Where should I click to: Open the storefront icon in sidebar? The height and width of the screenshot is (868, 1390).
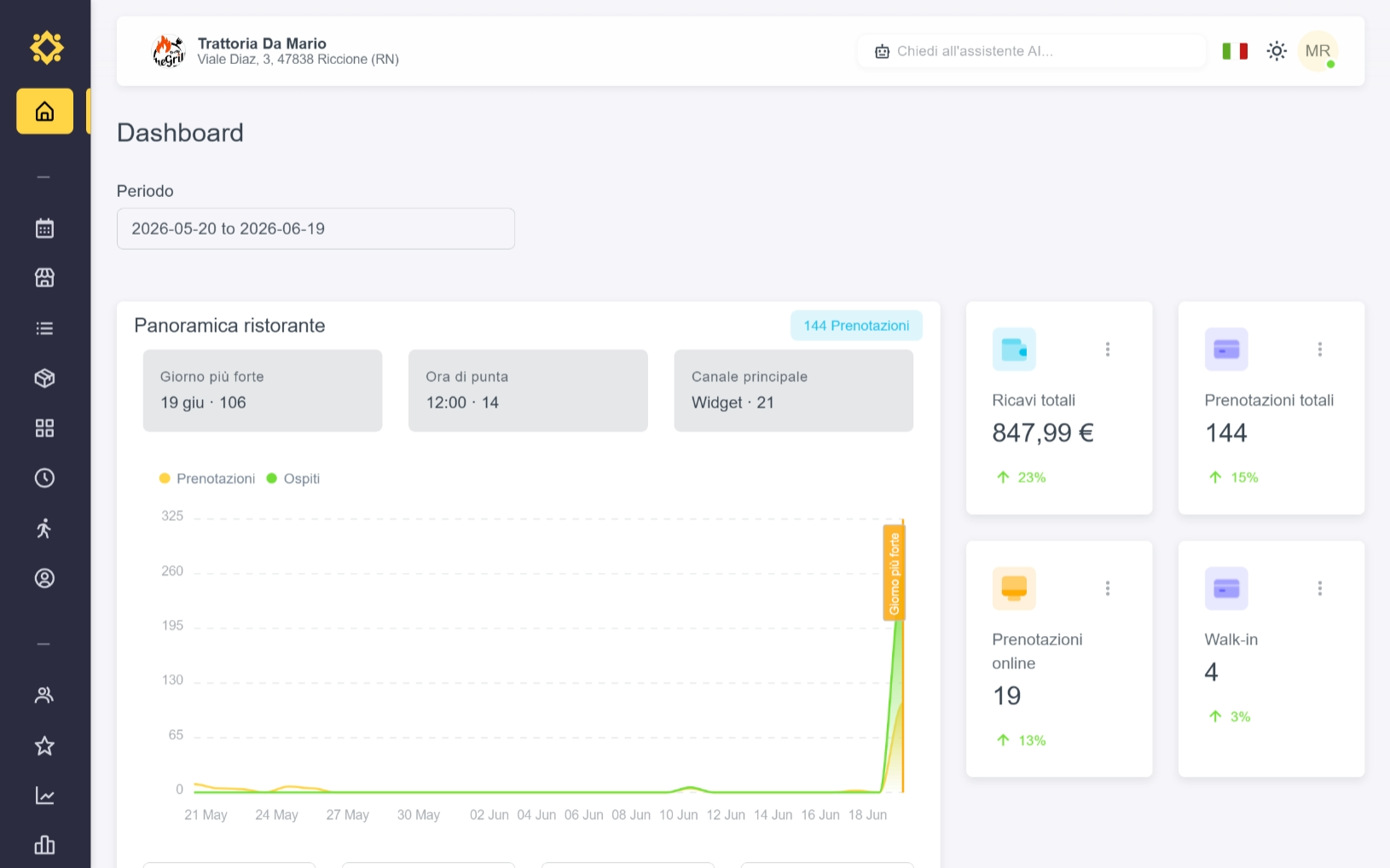(44, 278)
